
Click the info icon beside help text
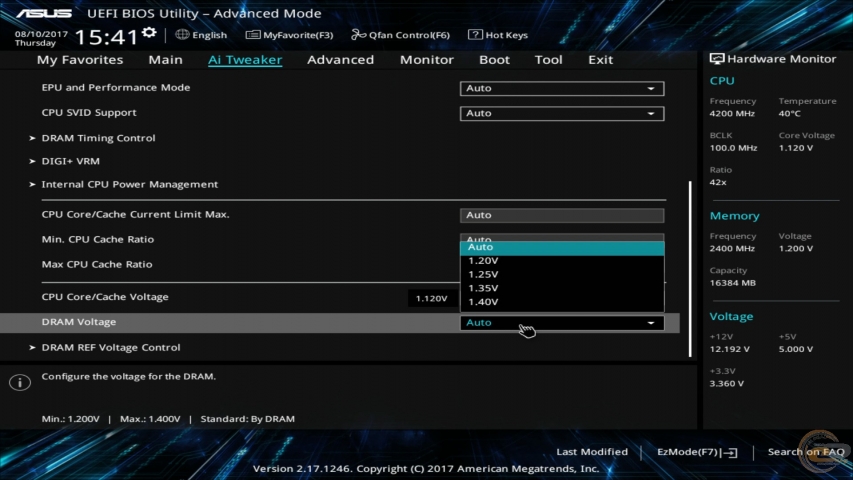[20, 383]
